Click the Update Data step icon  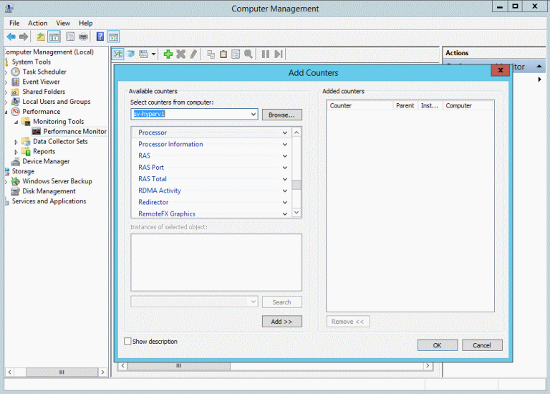coord(279,54)
